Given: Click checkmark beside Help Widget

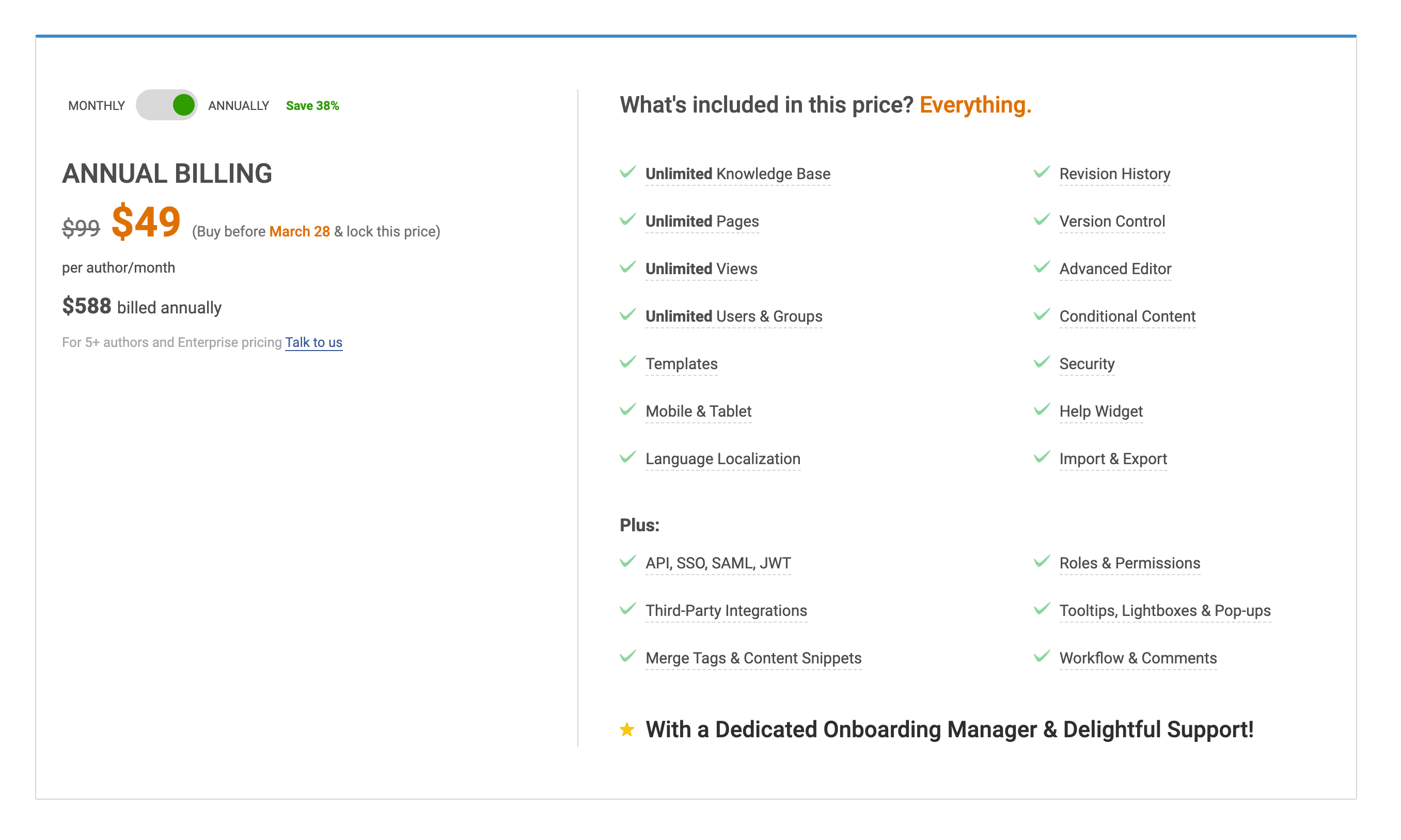Looking at the screenshot, I should tap(1042, 410).
